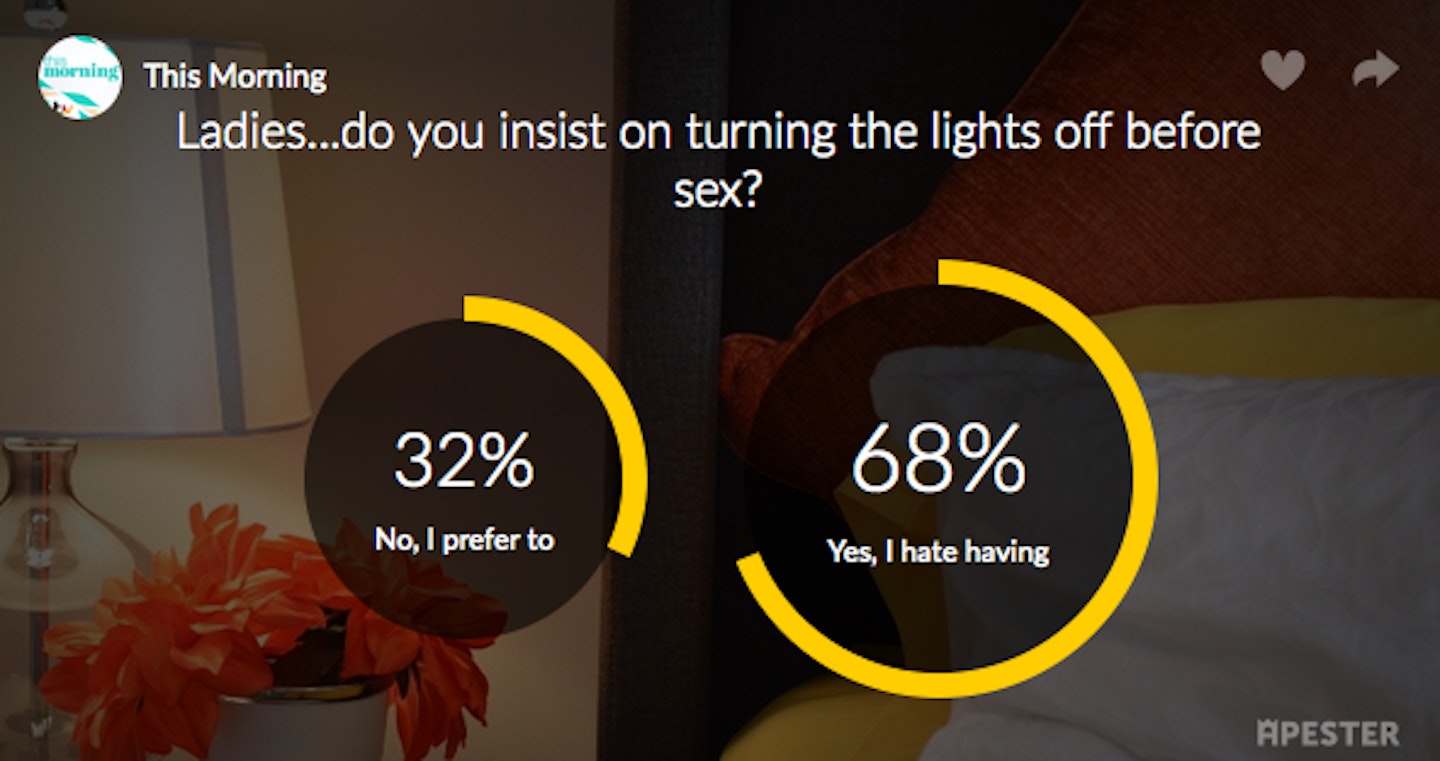Open the This Morning publisher name
Viewport: 1440px width, 761px height.
pos(235,77)
